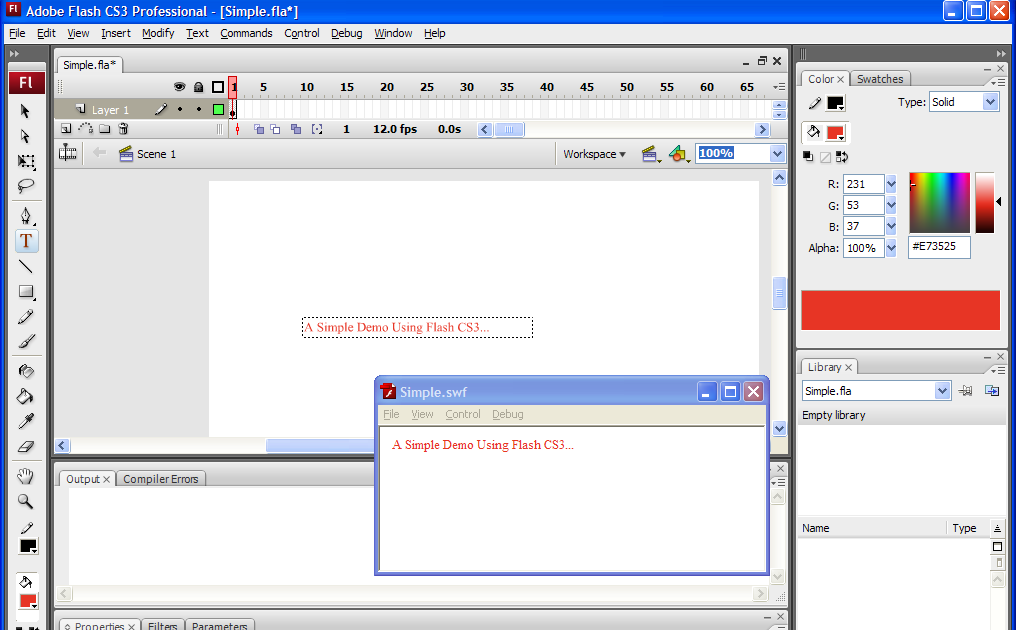This screenshot has width=1016, height=630.
Task: Open Debug menu in Simple.swf window
Action: (507, 414)
